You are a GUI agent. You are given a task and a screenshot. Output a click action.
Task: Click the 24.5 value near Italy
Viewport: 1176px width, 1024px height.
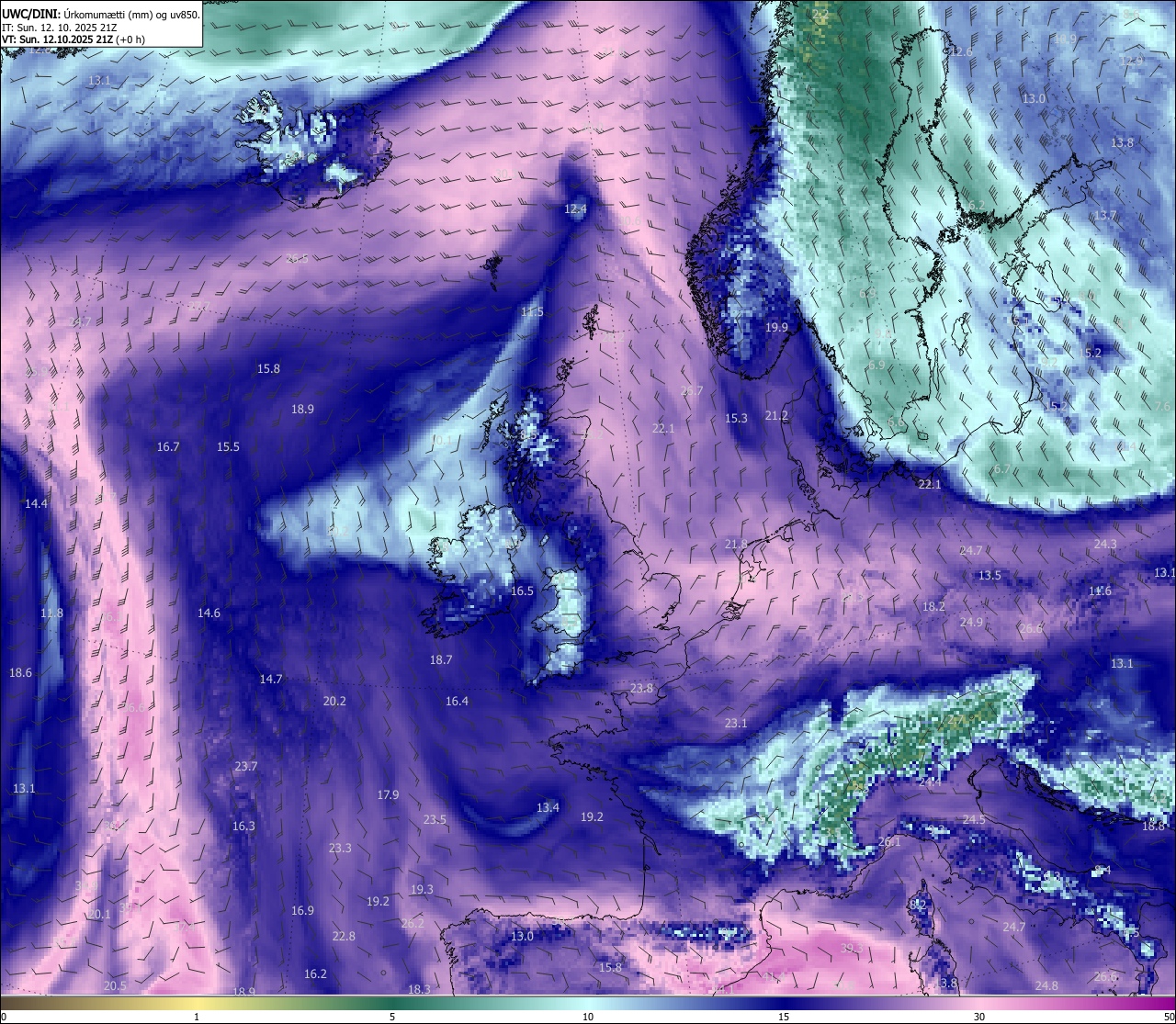click(974, 820)
